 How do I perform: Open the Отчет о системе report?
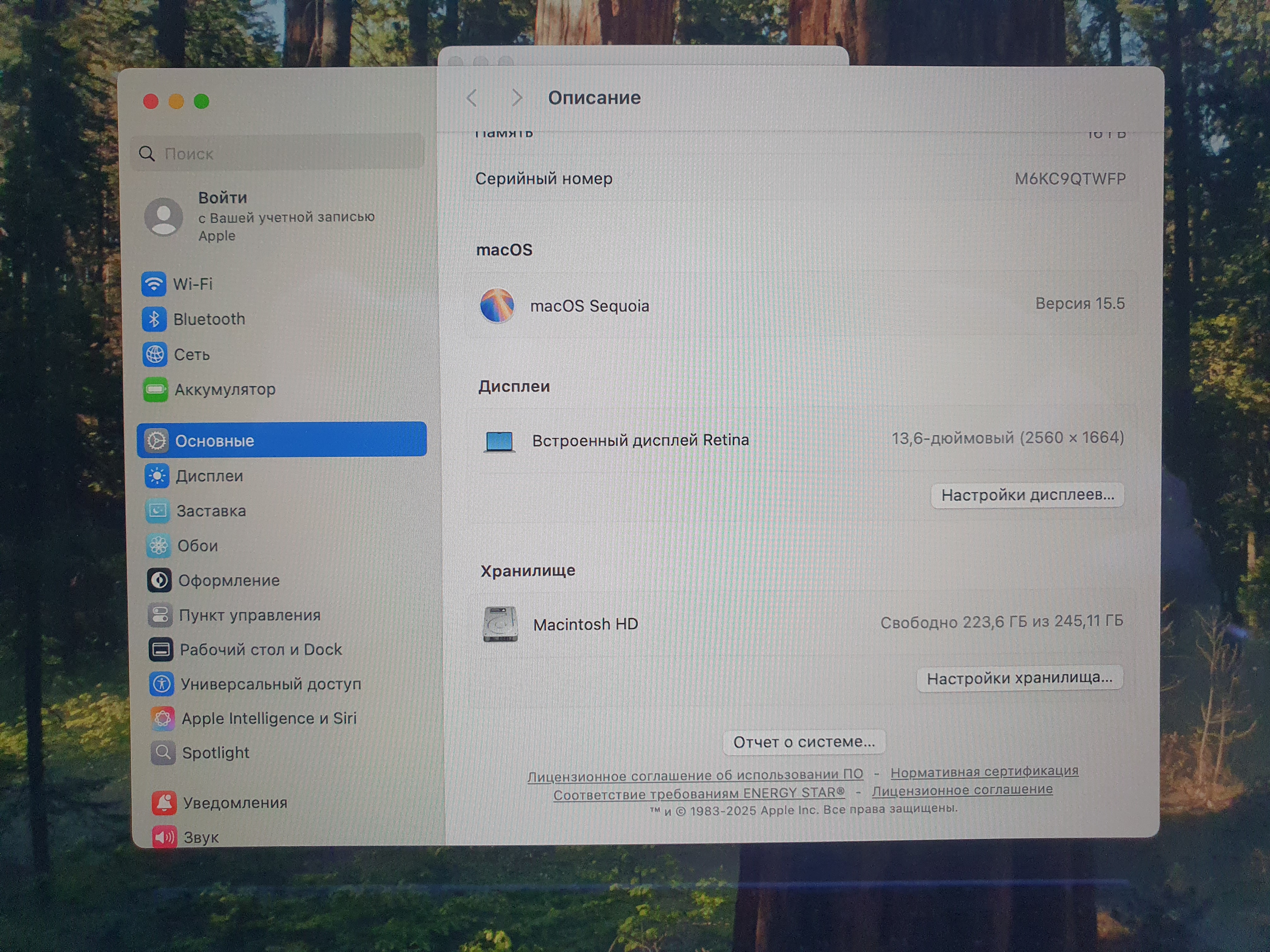click(x=804, y=742)
